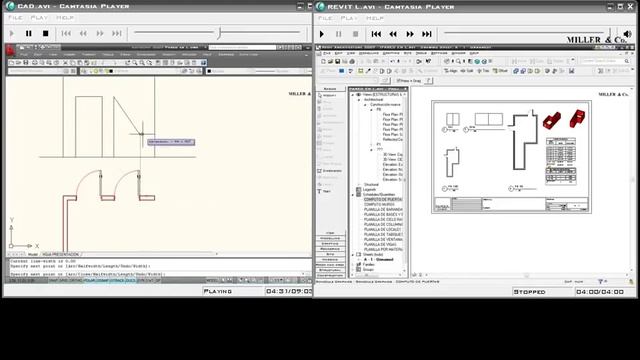Image resolution: width=640 pixels, height=360 pixels.
Task: Open the Play menu in the REVIT L.avi player
Action: [x=349, y=18]
